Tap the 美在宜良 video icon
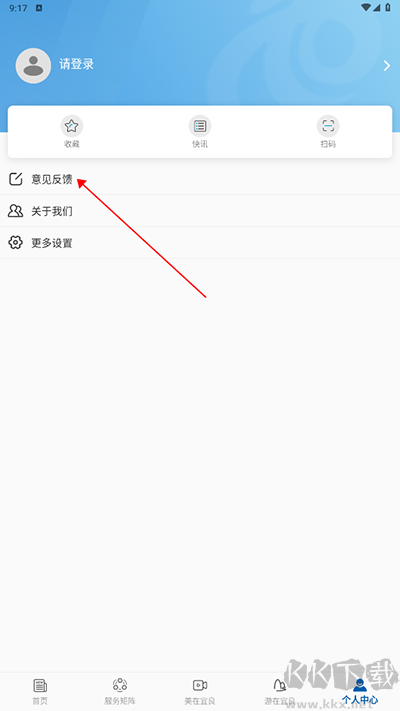The height and width of the screenshot is (711, 400). click(200, 685)
